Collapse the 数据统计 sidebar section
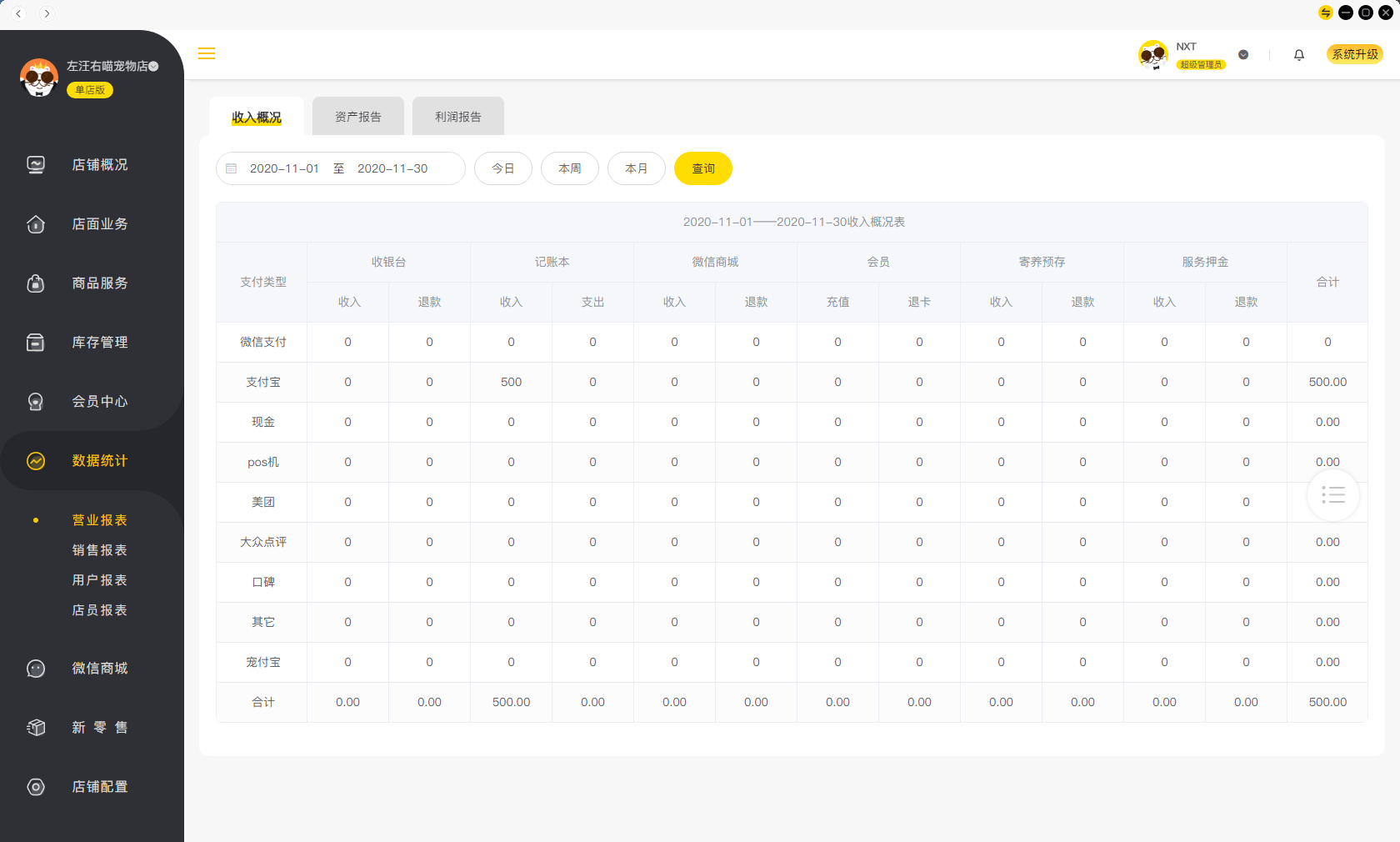Image resolution: width=1400 pixels, height=842 pixels. (99, 461)
